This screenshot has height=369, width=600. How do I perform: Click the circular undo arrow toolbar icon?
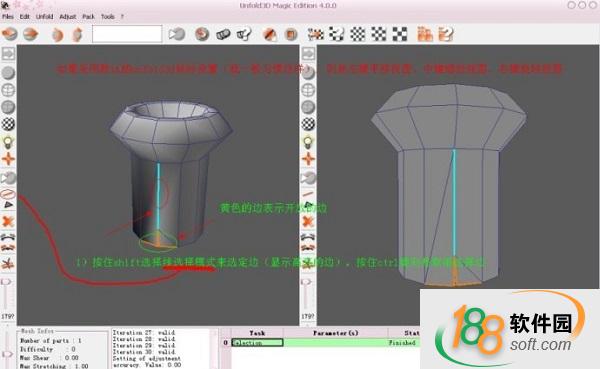pos(202,34)
